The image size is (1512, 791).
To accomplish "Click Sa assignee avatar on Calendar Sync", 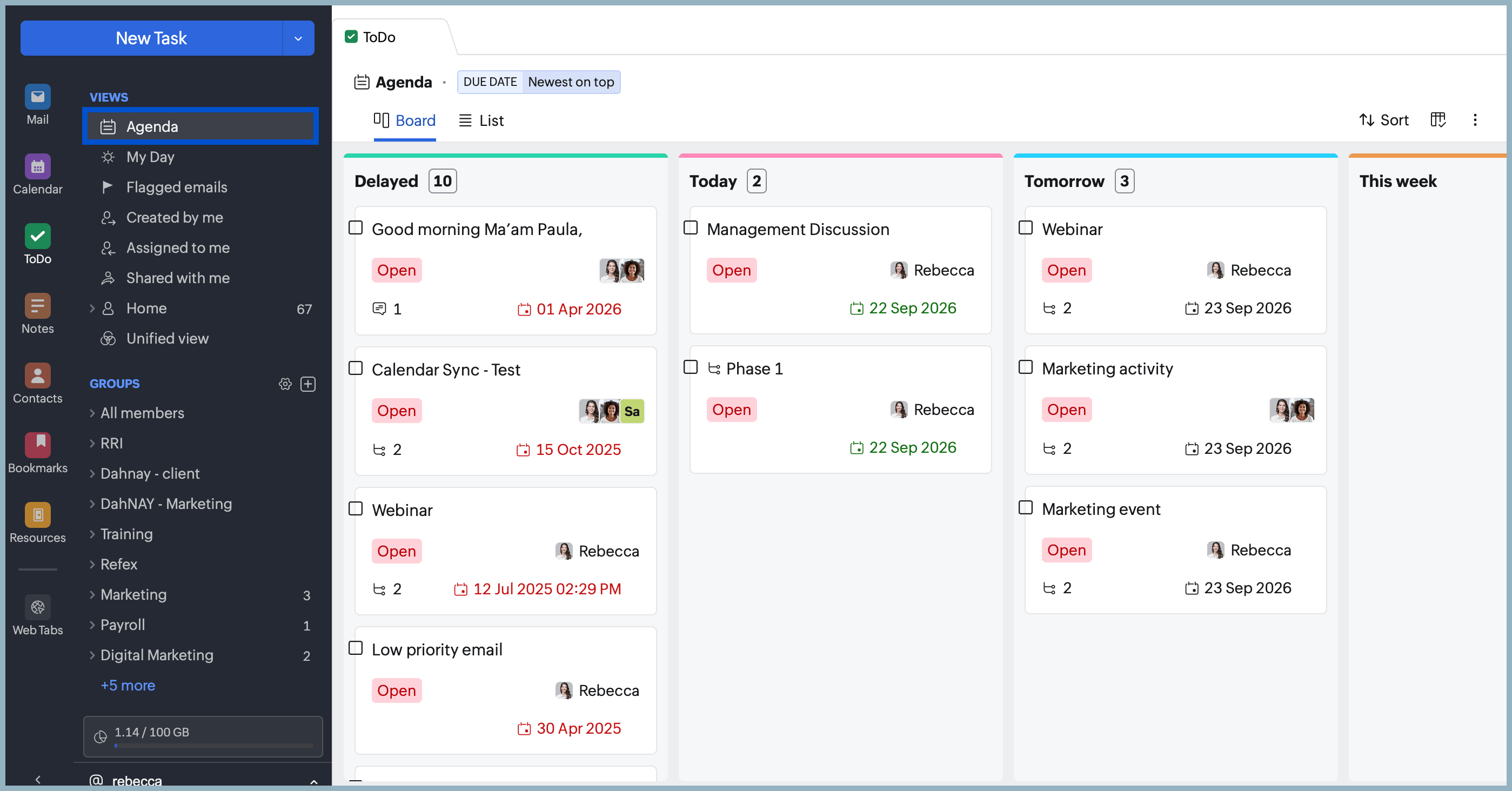I will 632,411.
